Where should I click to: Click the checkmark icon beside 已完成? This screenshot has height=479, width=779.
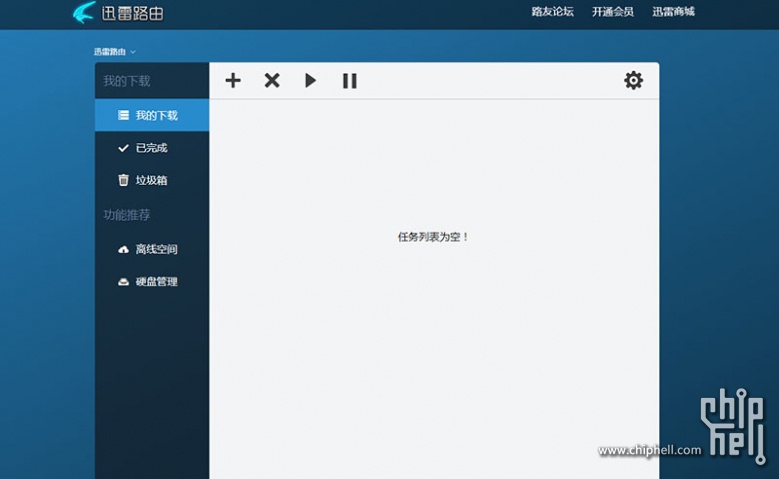coord(123,148)
